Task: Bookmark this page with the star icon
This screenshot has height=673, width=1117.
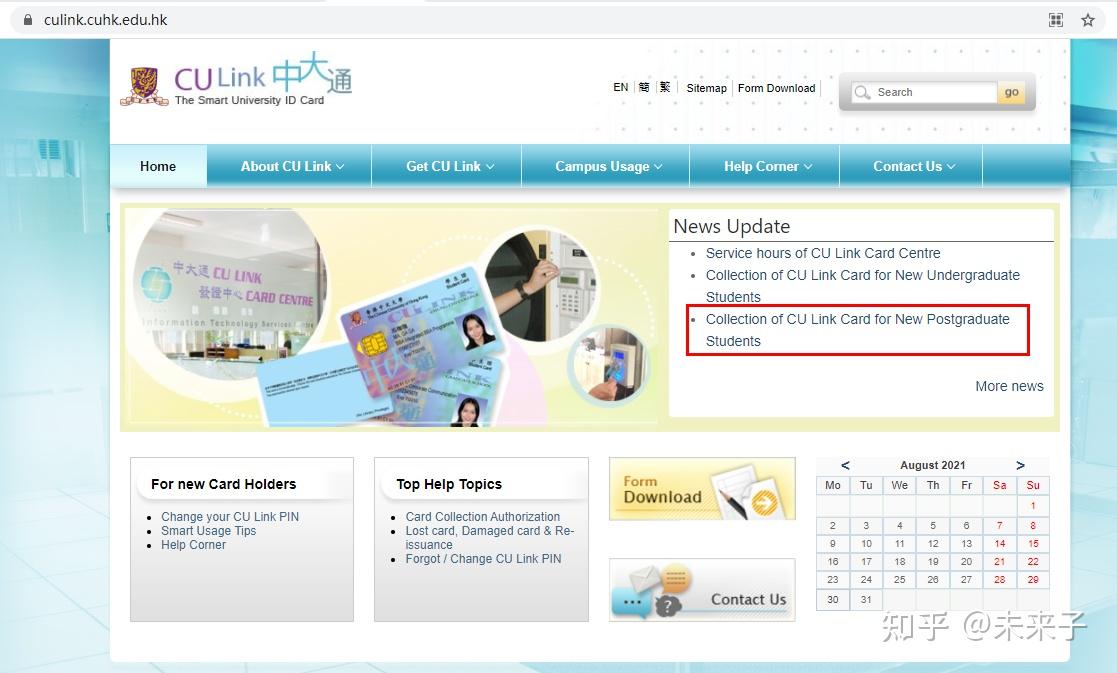Action: (x=1088, y=20)
